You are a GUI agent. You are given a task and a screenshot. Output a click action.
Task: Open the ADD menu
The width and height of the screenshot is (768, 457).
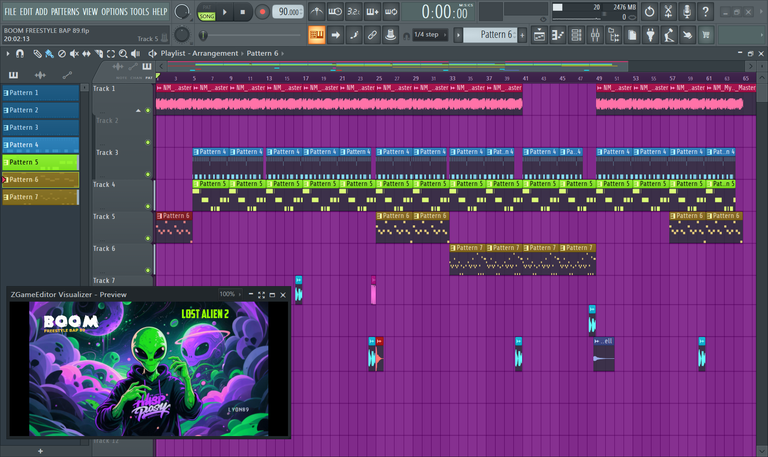[42, 11]
